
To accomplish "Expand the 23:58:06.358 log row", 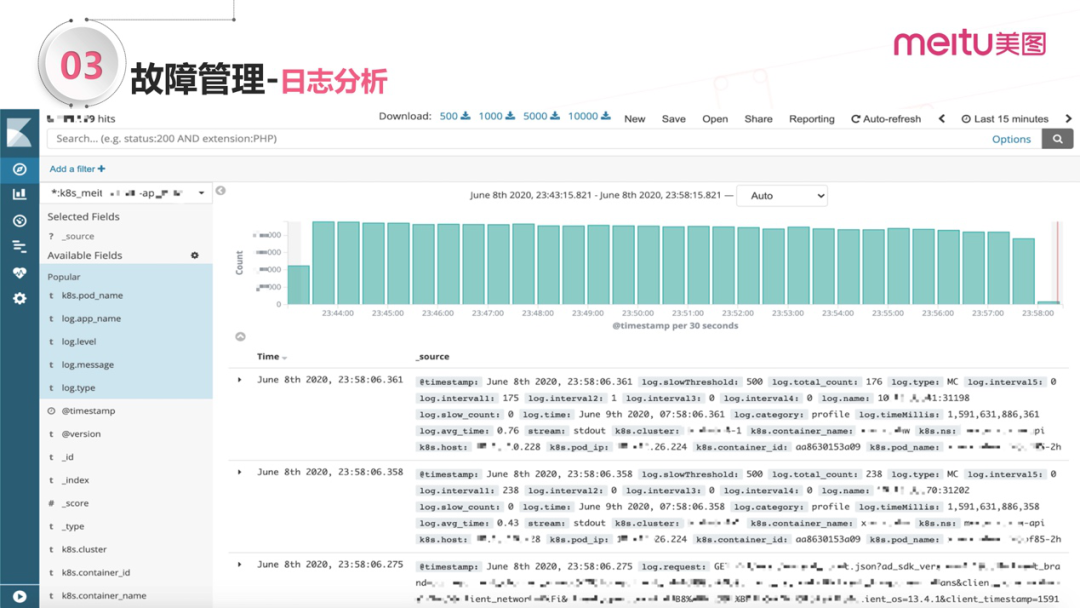I will pyautogui.click(x=239, y=472).
